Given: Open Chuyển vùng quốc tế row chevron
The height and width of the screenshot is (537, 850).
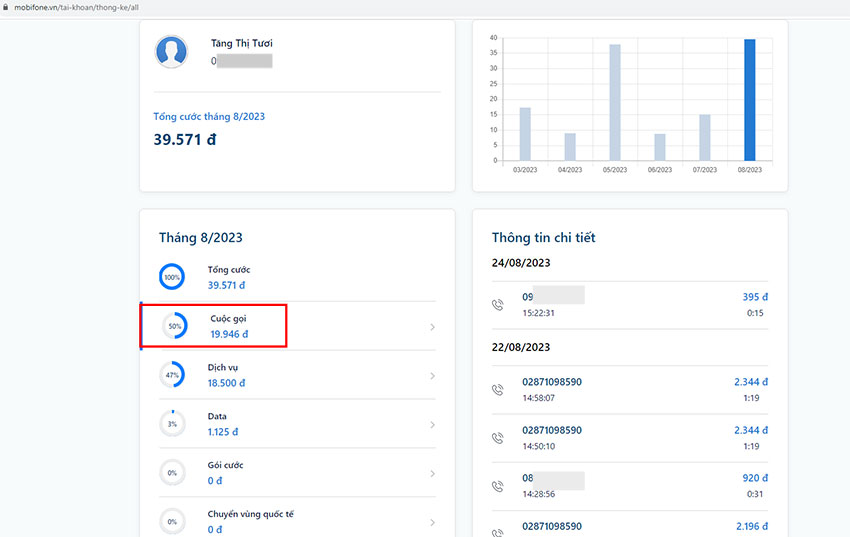Looking at the screenshot, I should point(432,522).
